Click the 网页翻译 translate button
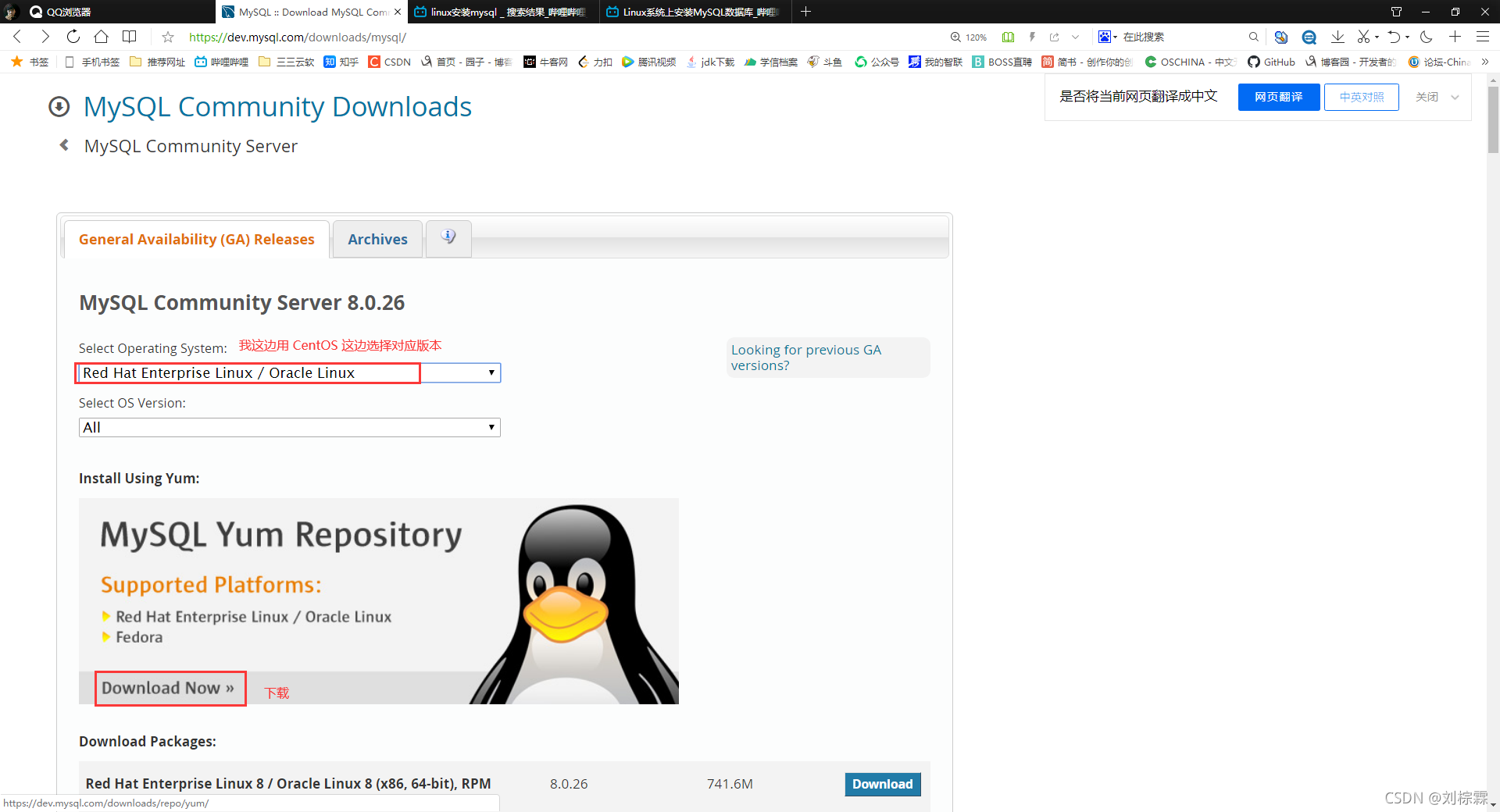1500x812 pixels. coord(1279,97)
